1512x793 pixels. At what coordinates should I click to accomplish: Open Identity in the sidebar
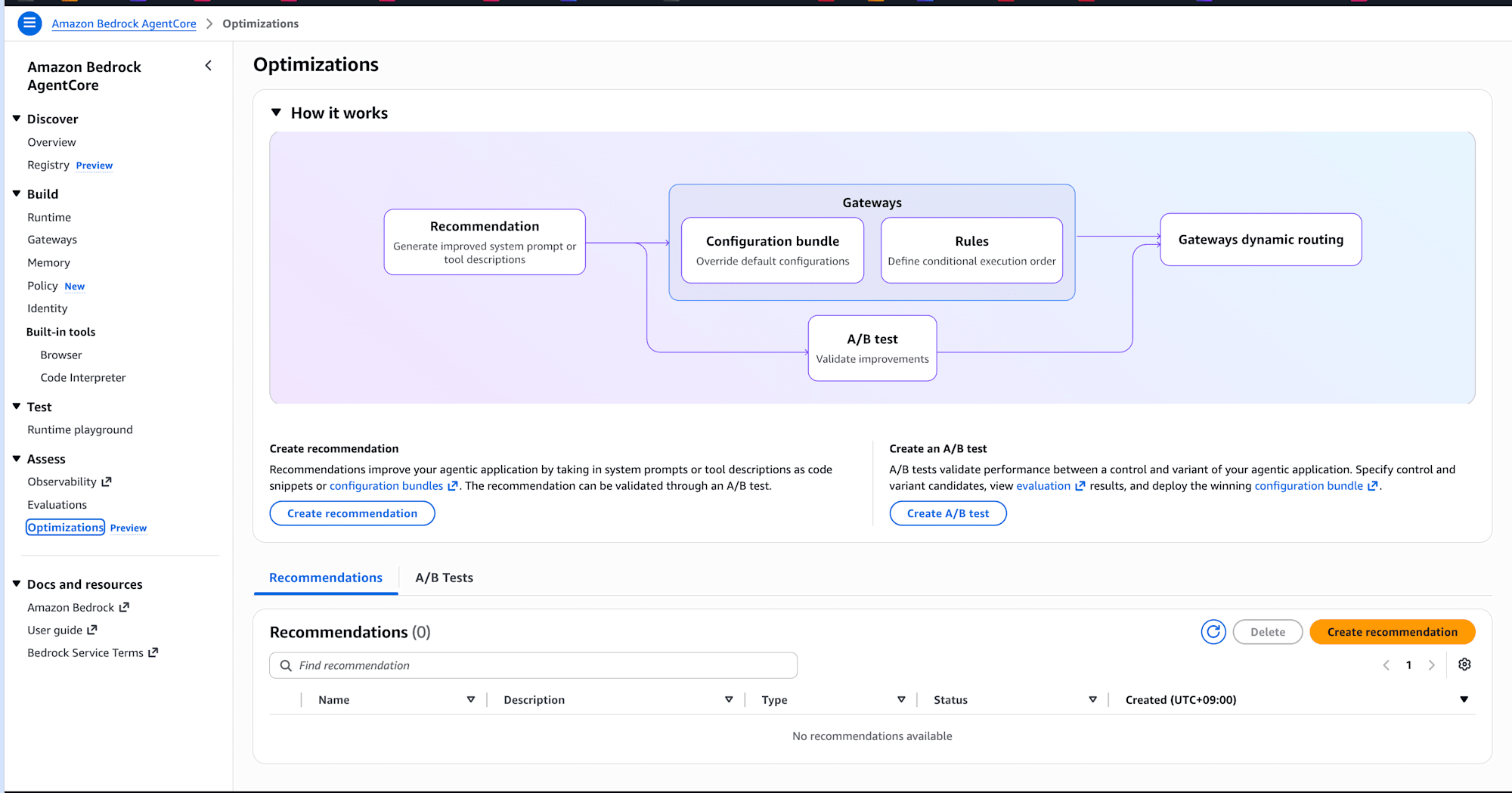click(47, 308)
